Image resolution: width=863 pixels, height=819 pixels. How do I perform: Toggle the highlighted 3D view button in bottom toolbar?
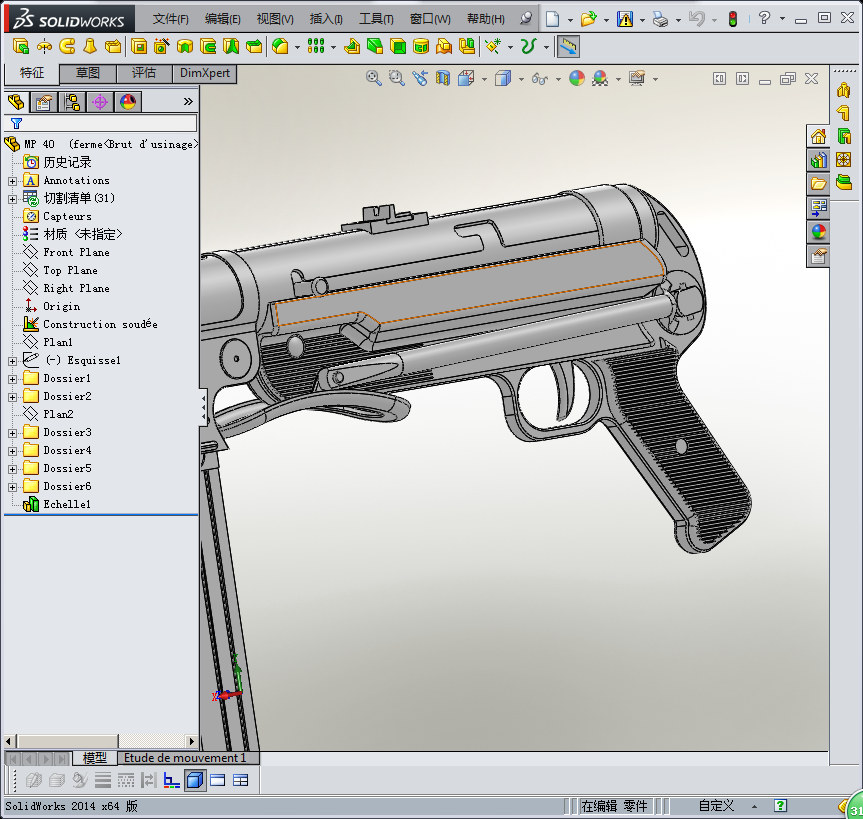pos(195,780)
